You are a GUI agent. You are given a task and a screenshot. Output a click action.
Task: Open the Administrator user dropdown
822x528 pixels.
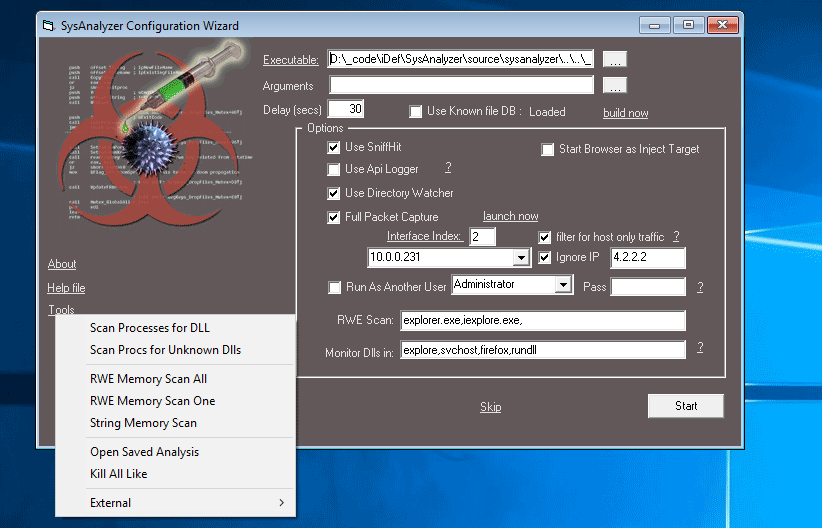coord(563,285)
